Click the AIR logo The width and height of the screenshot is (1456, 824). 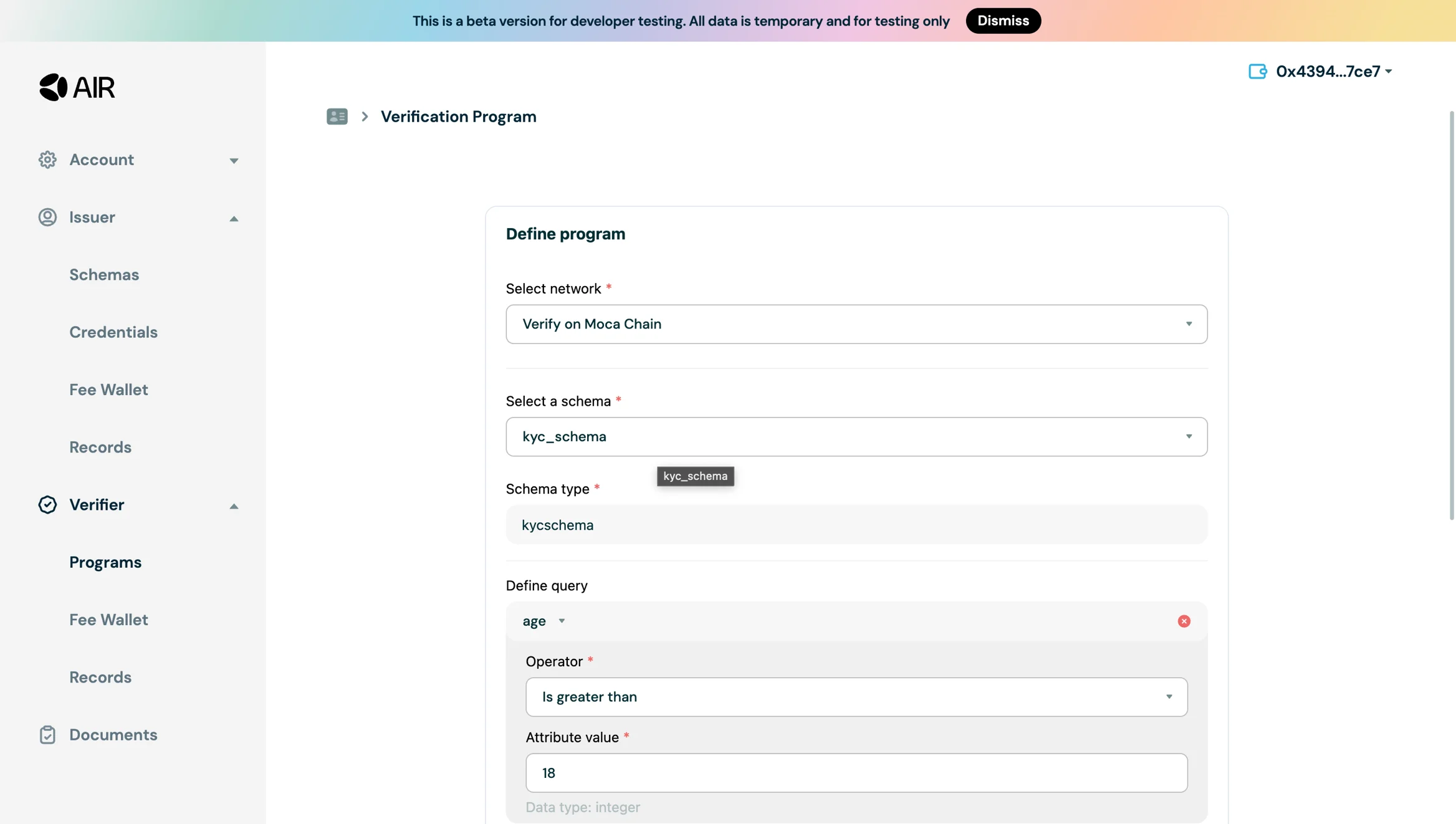tap(77, 87)
